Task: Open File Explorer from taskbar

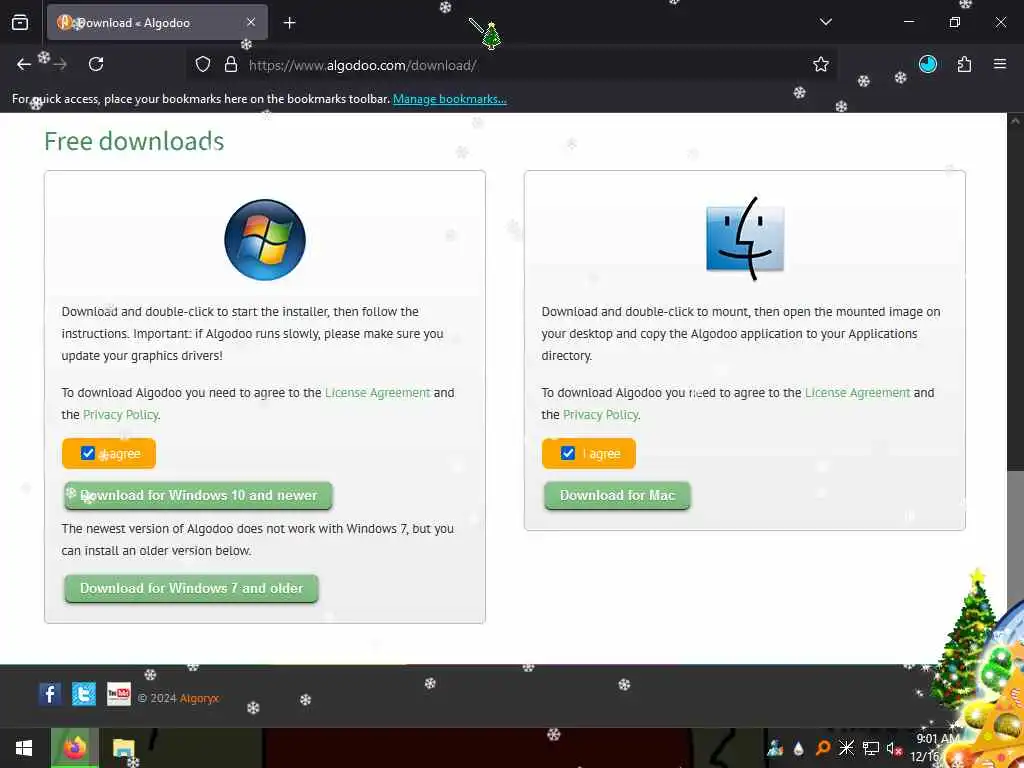Action: [x=123, y=748]
